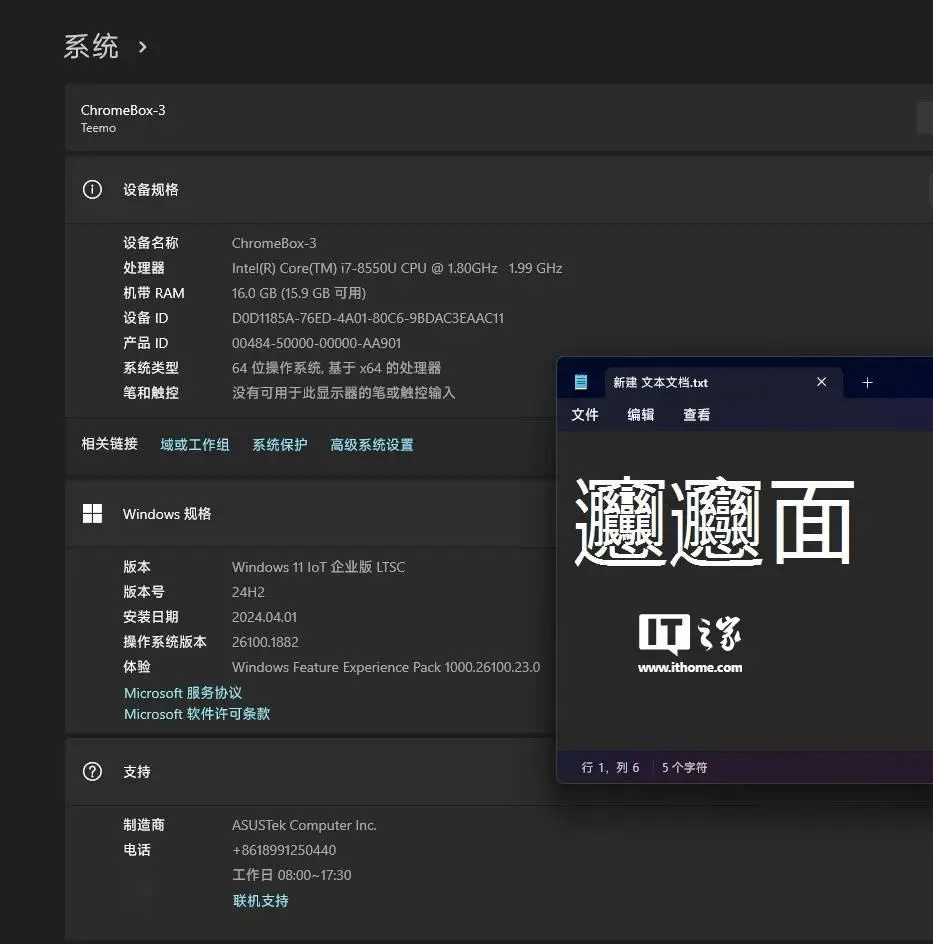Screen dimensions: 933x944
Task: Open the 系统保护 link
Action: pos(279,445)
